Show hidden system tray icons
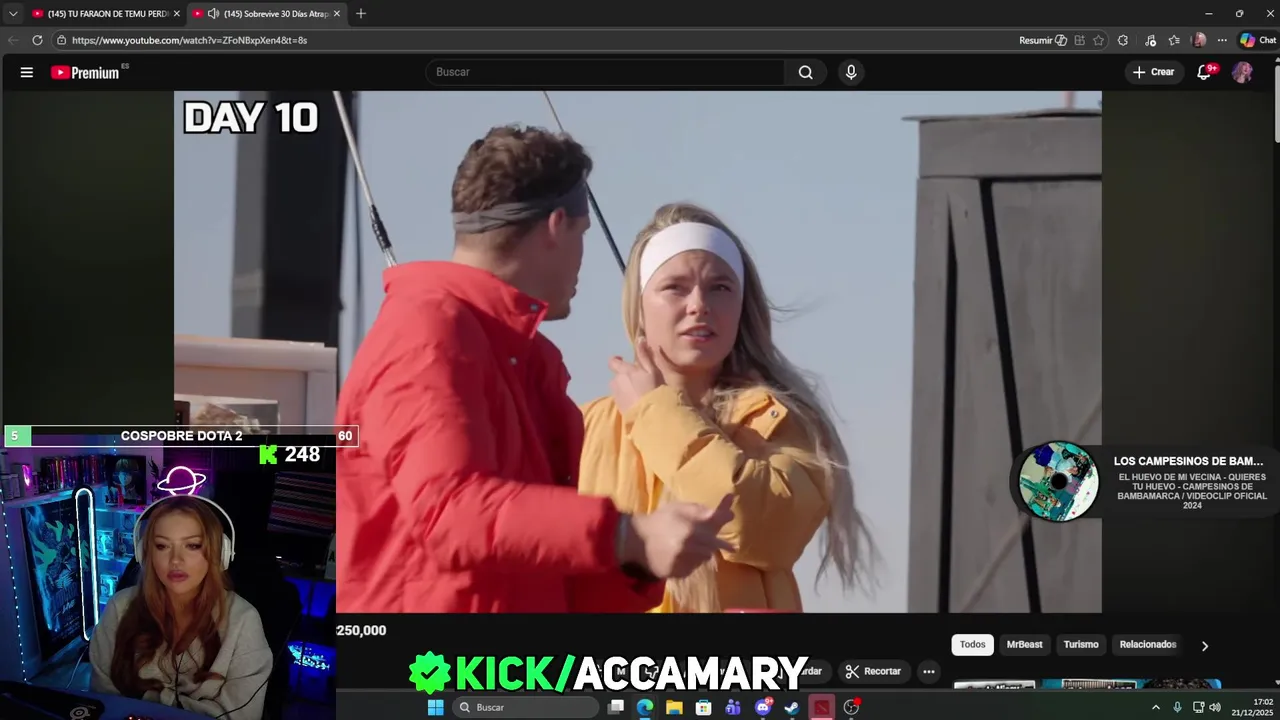This screenshot has height=720, width=1280. (x=1156, y=707)
